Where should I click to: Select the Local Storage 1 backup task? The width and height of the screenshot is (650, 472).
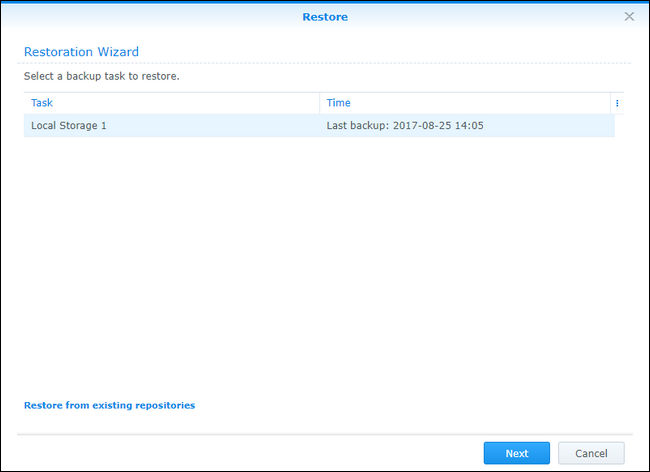click(319, 126)
